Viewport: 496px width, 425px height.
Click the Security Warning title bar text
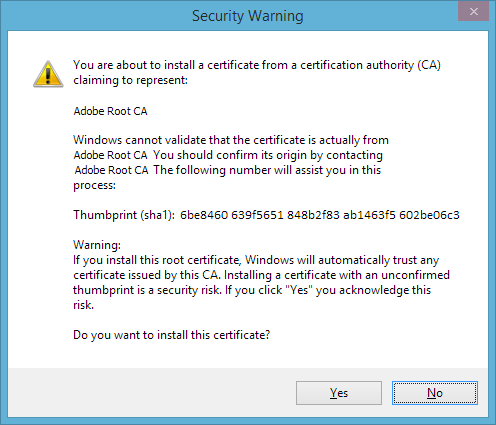coord(248,16)
